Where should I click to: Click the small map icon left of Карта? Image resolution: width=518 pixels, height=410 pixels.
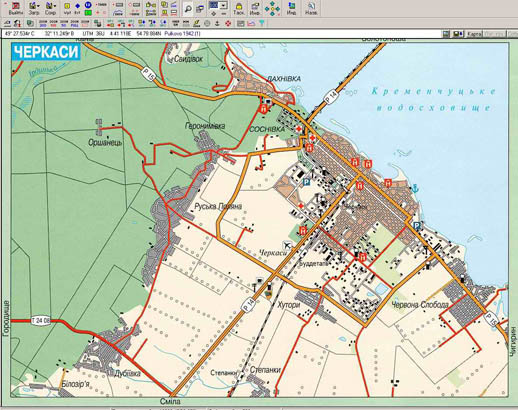pos(446,34)
